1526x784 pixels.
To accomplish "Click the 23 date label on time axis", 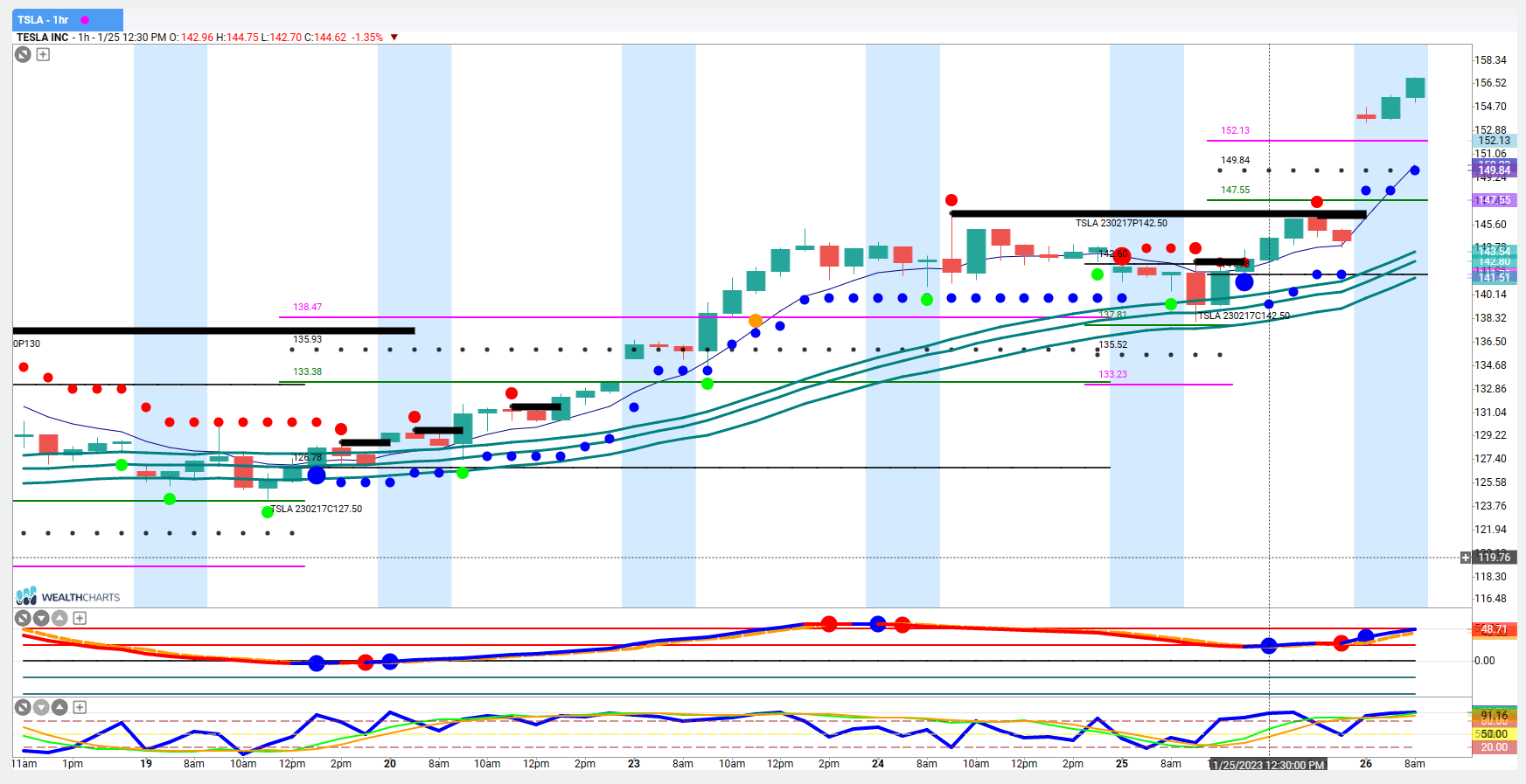I will tap(634, 764).
